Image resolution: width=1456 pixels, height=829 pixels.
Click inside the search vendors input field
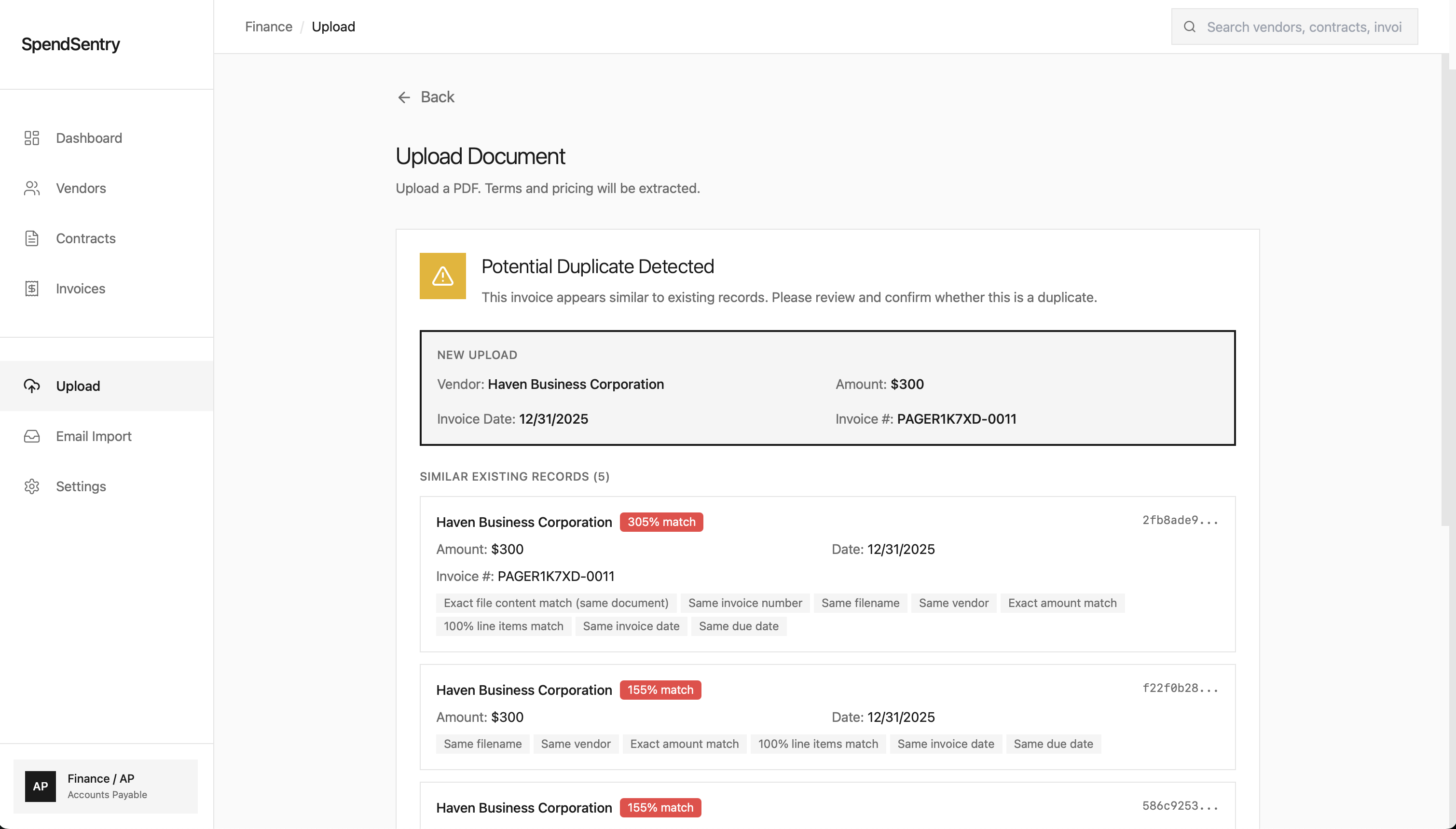(1304, 26)
